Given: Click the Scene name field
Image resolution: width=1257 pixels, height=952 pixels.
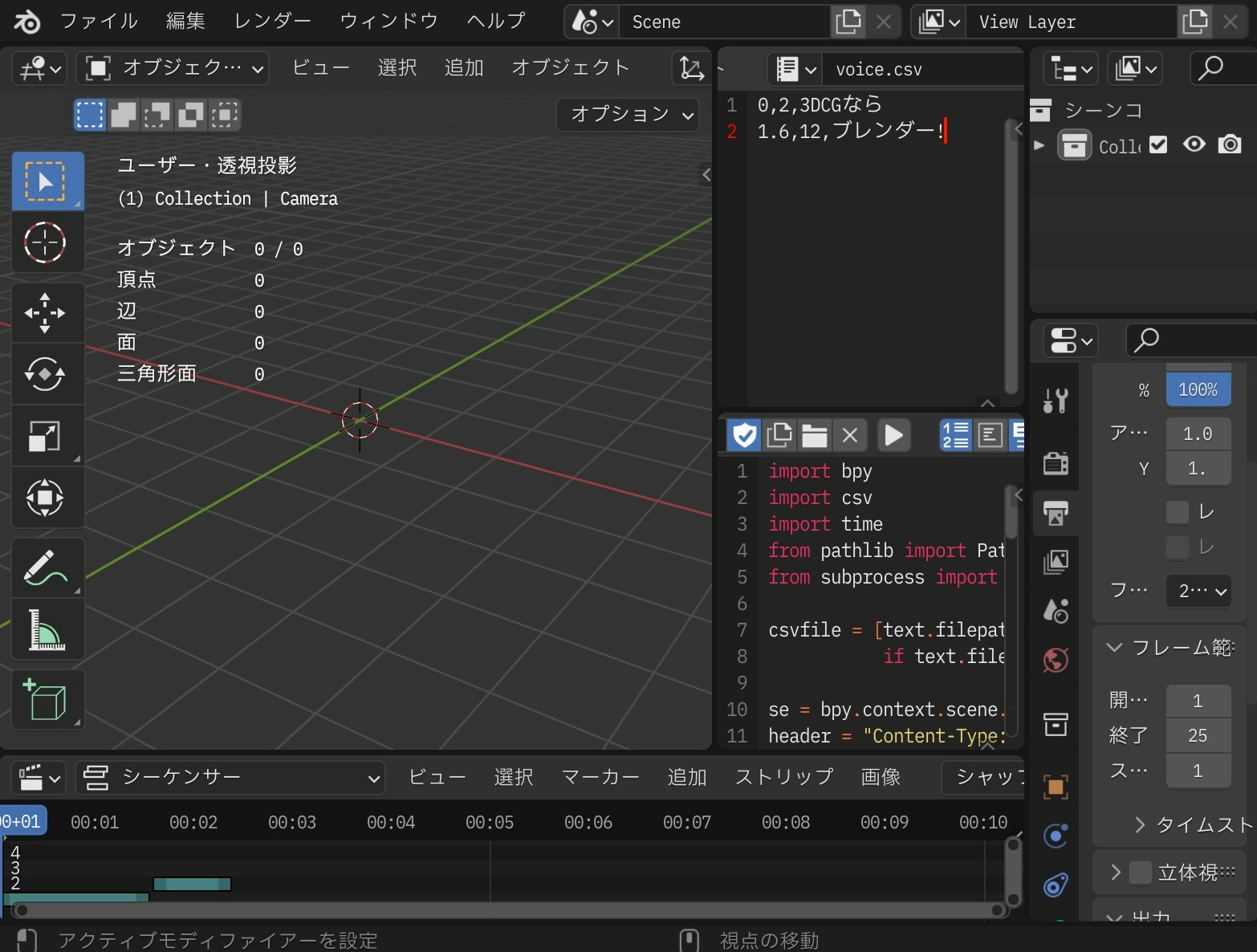Looking at the screenshot, I should coord(726,22).
